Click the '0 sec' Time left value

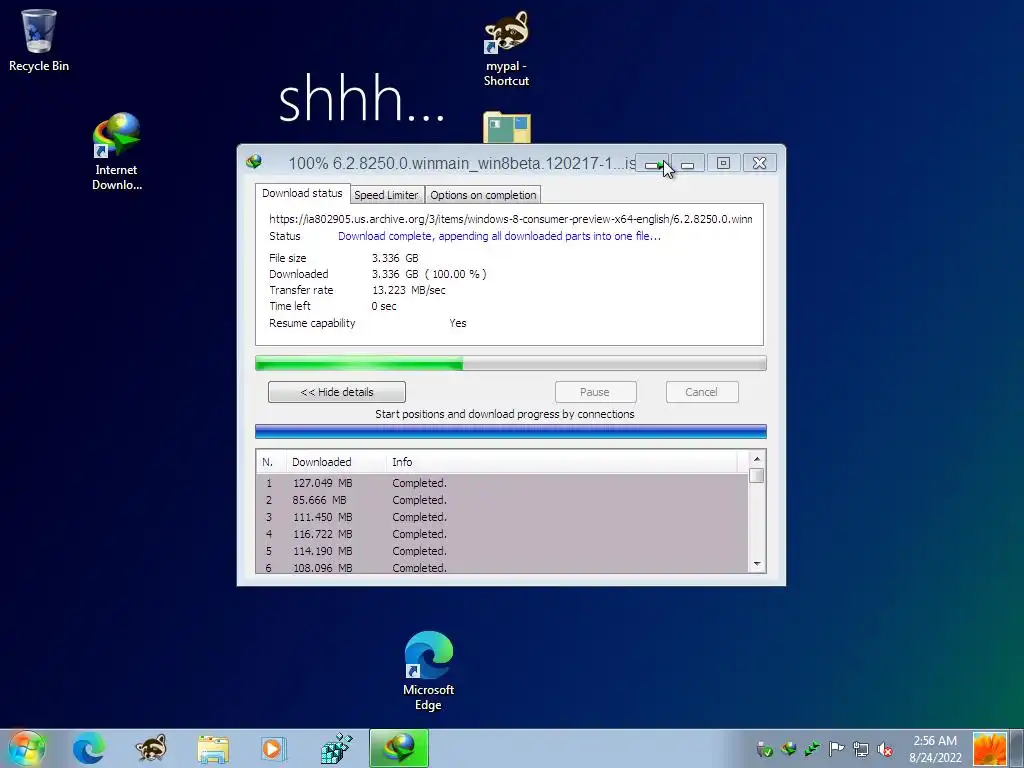click(x=384, y=306)
